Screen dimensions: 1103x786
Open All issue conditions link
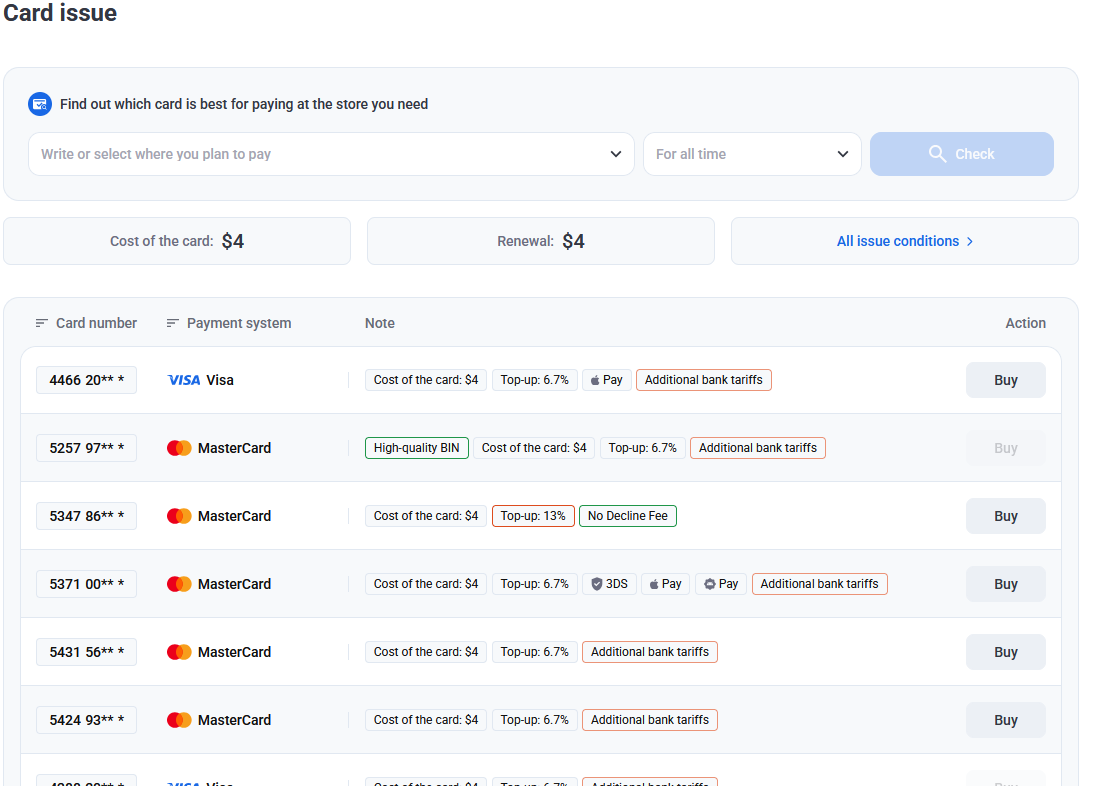(x=904, y=241)
